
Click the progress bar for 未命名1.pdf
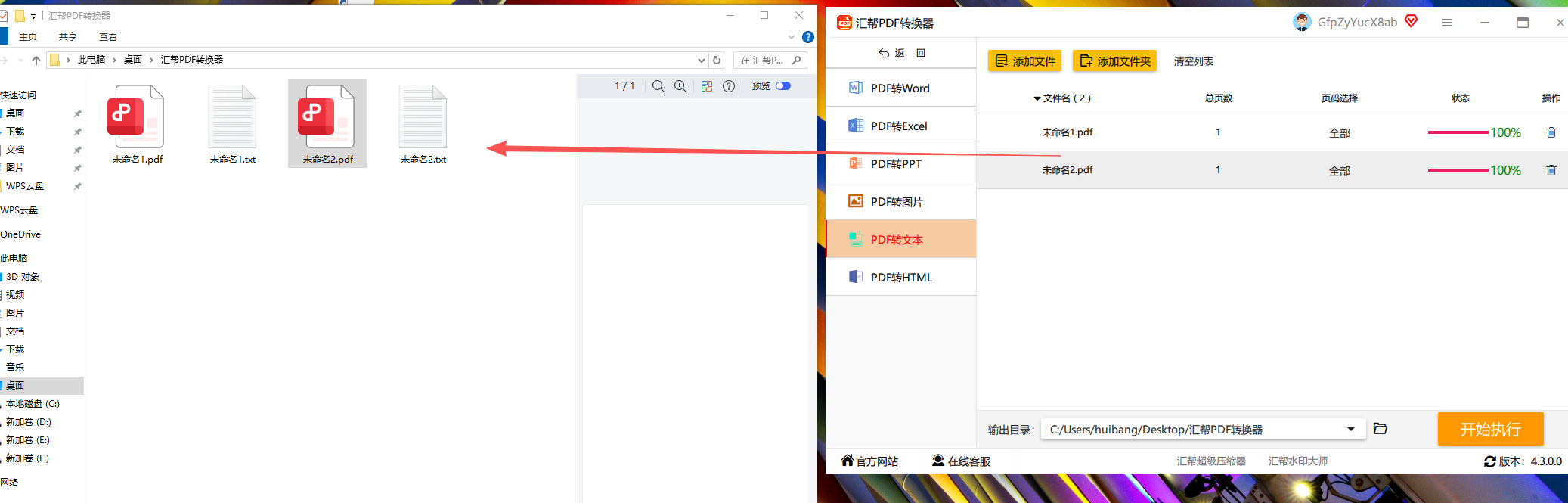click(x=1458, y=132)
